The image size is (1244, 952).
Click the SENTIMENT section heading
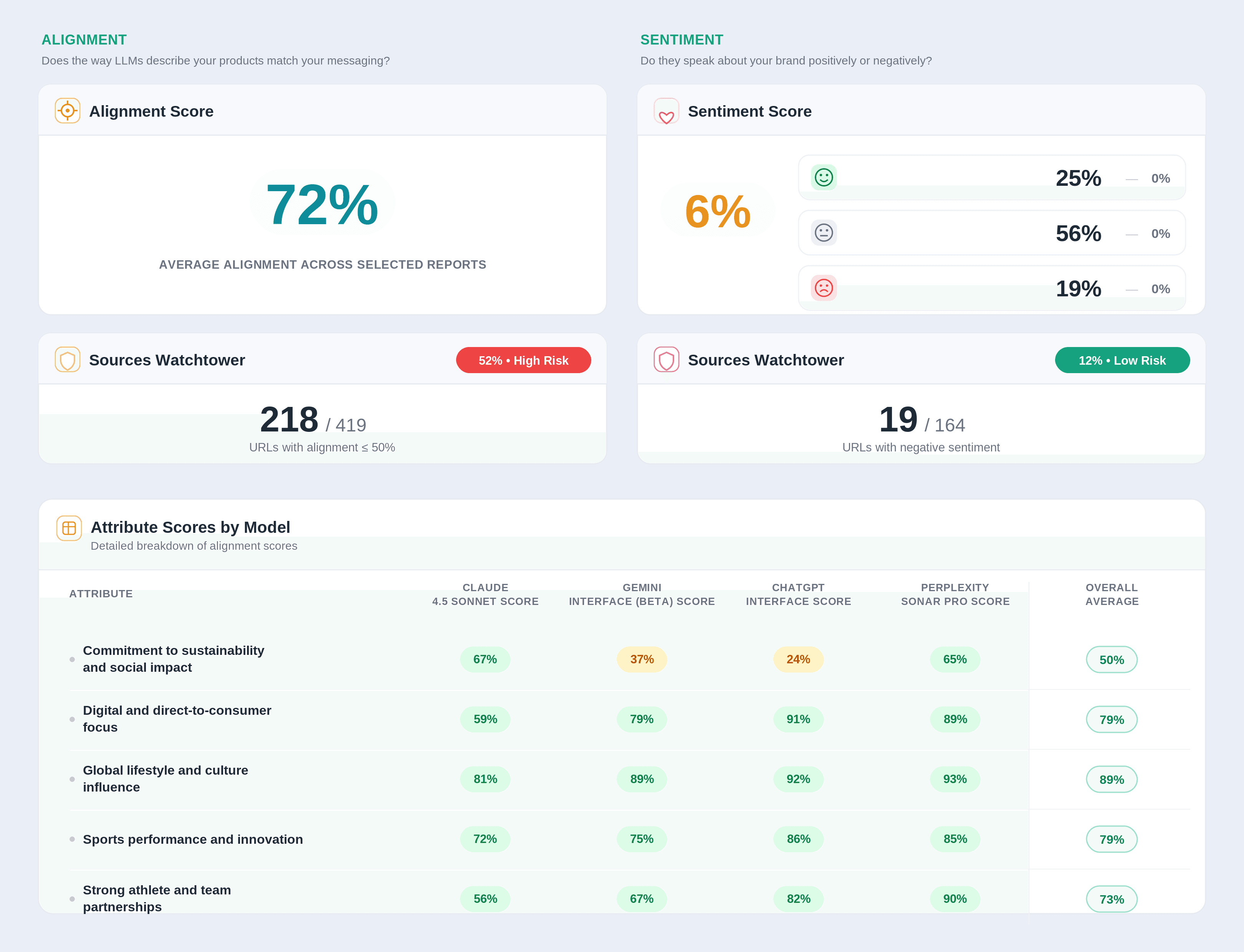tap(682, 40)
